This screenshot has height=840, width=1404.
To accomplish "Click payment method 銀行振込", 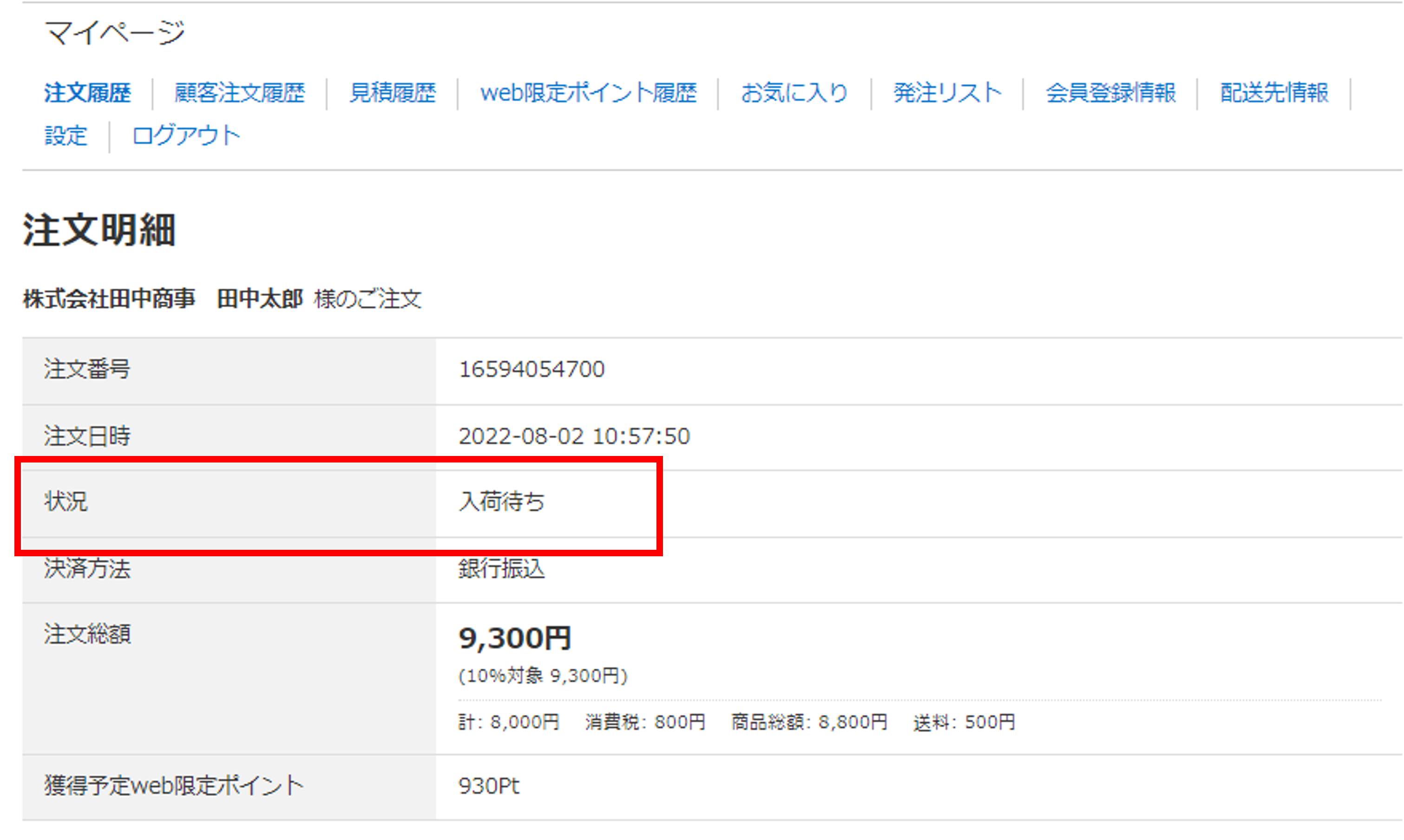I will [x=502, y=568].
